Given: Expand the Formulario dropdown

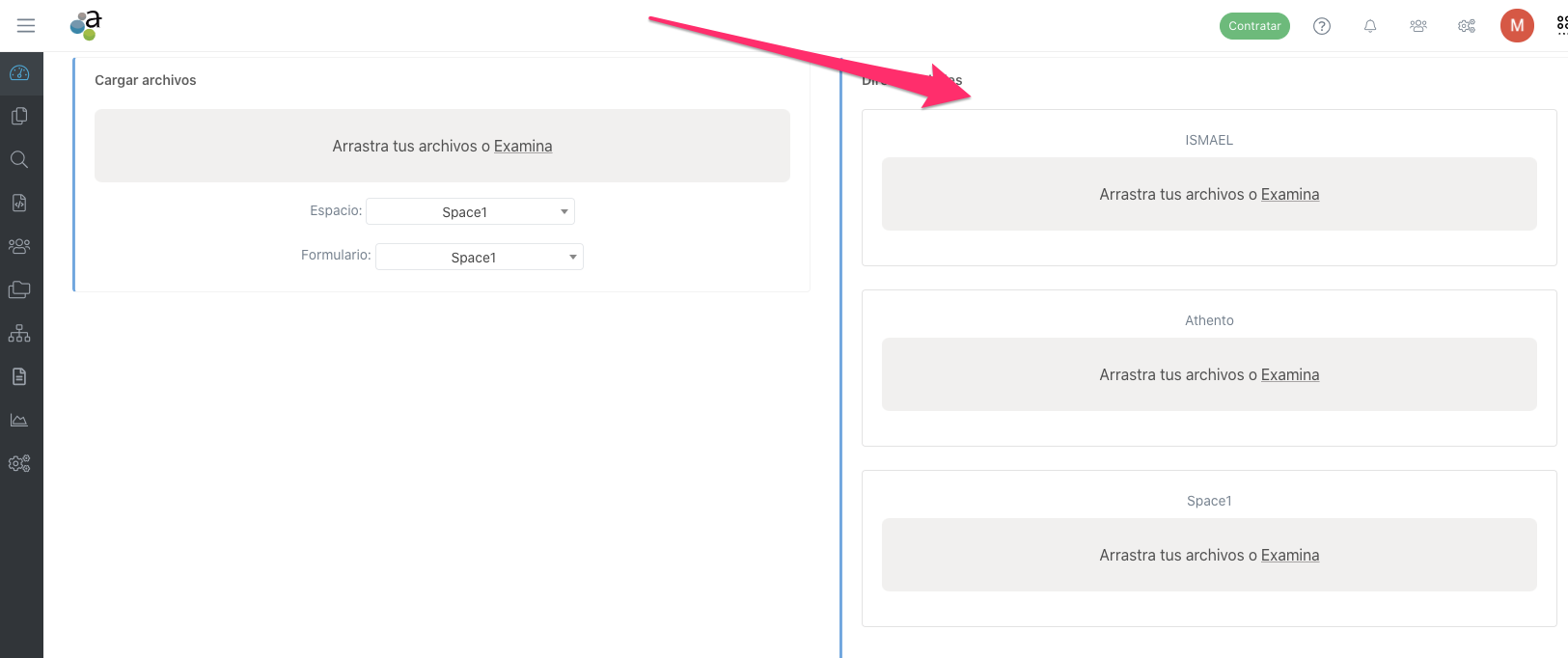Looking at the screenshot, I should click(x=480, y=258).
